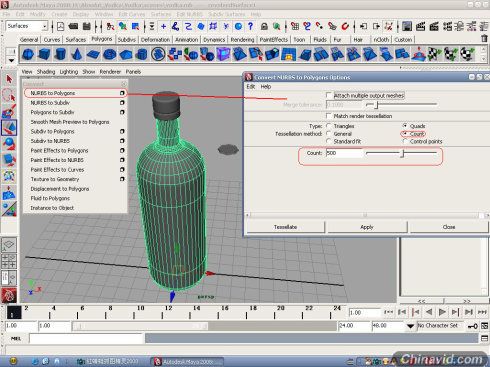Create a polygon cylinder from shelf
Viewport: 490px width, 367px height.
click(x=60, y=54)
